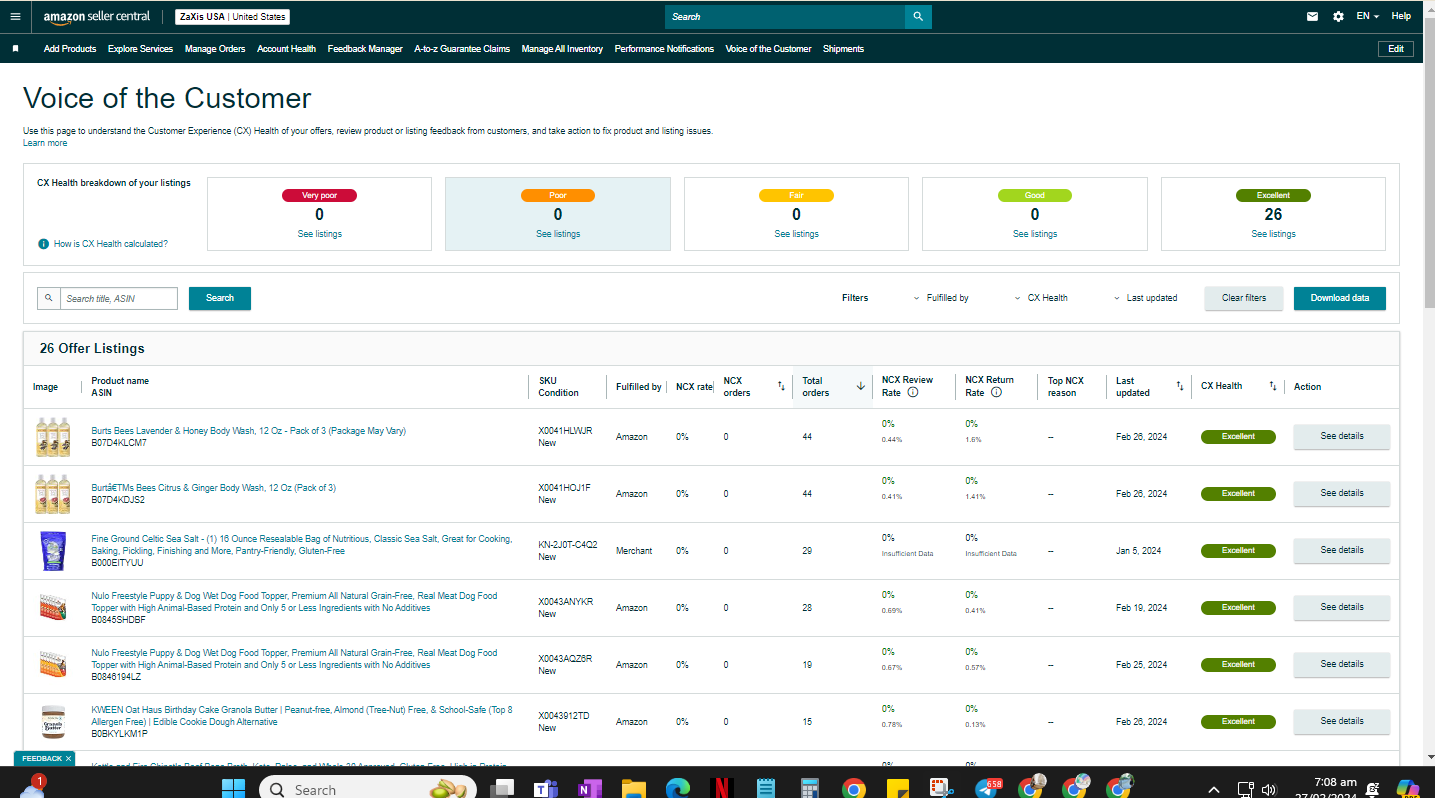Image resolution: width=1435 pixels, height=798 pixels.
Task: Open the hamburger navigation menu
Action: point(15,16)
